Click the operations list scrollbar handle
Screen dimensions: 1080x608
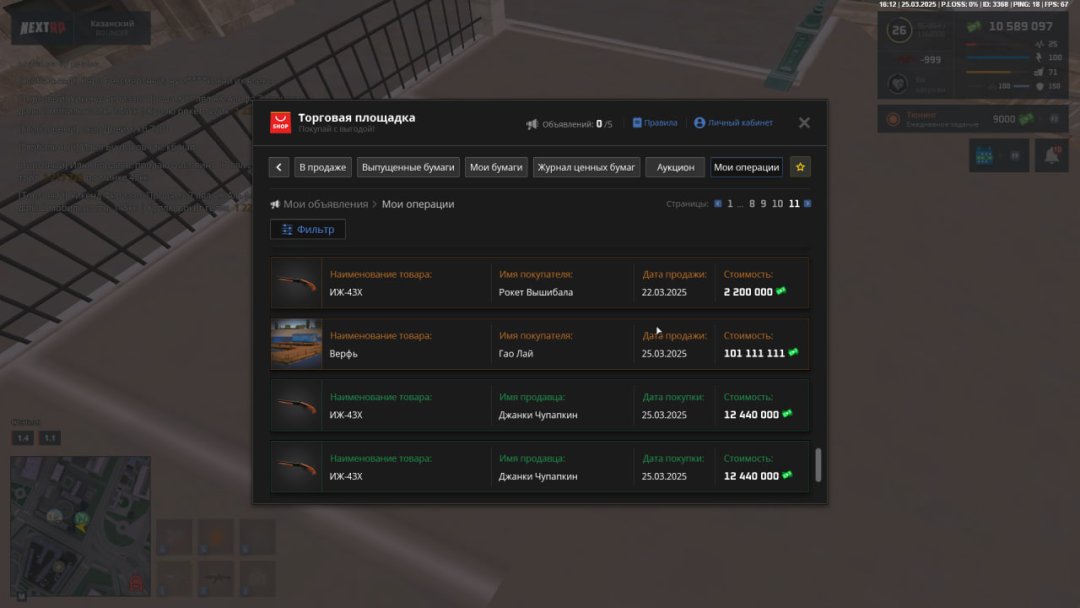click(818, 463)
